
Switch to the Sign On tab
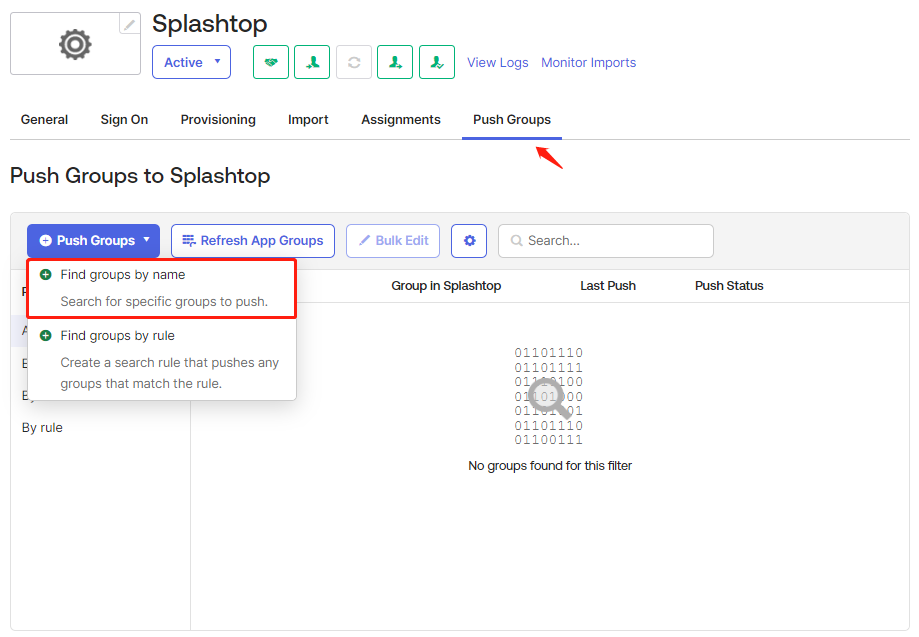tap(124, 120)
